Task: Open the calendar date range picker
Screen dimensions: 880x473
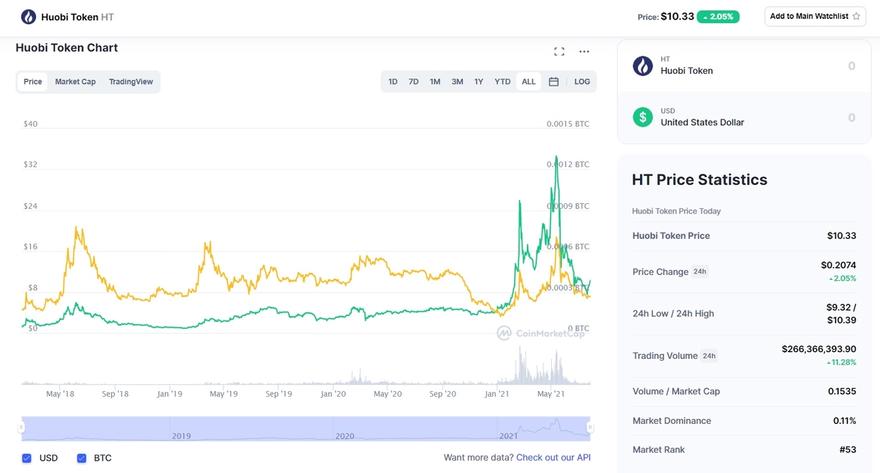Action: pos(553,82)
